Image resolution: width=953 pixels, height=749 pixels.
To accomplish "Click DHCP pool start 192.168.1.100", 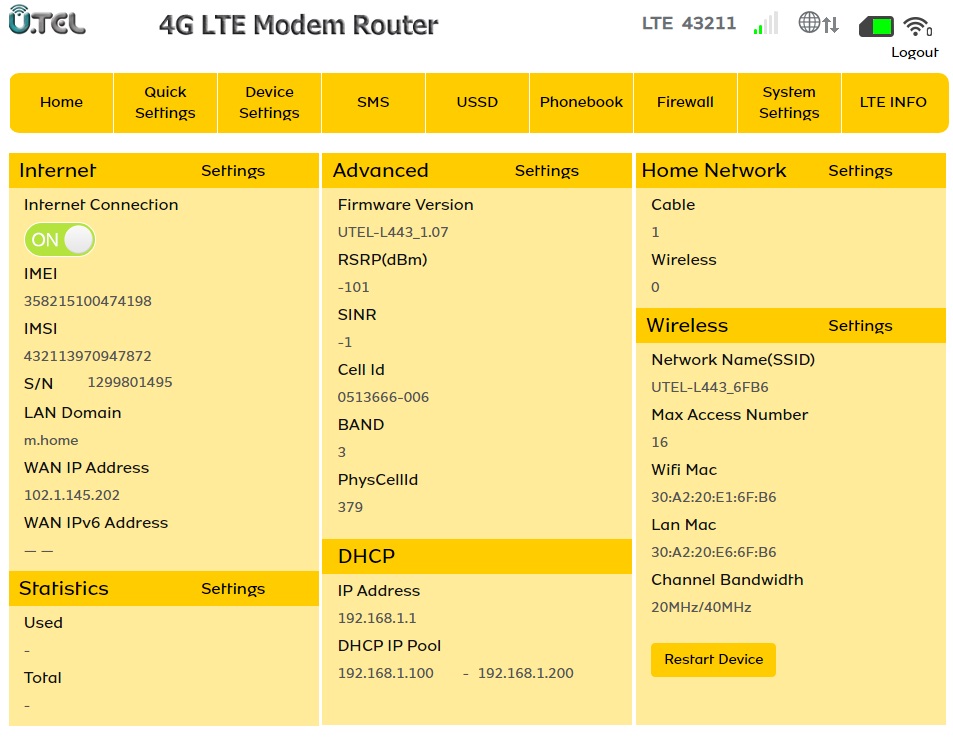I will click(385, 673).
